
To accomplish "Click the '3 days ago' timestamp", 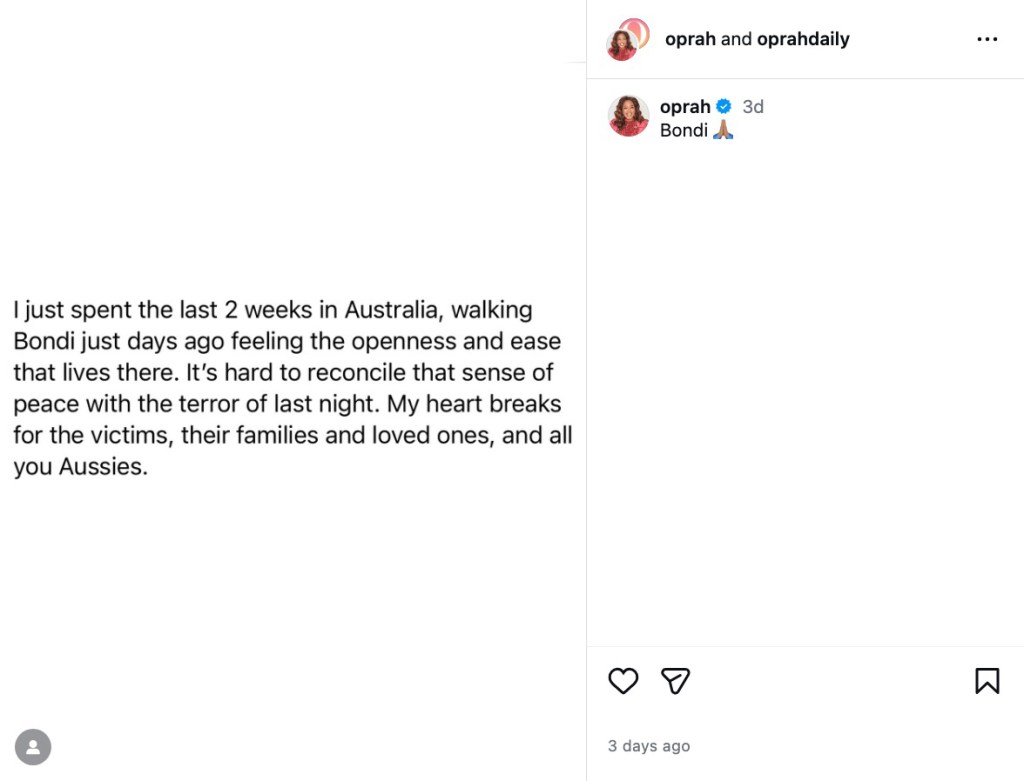I will coord(649,746).
